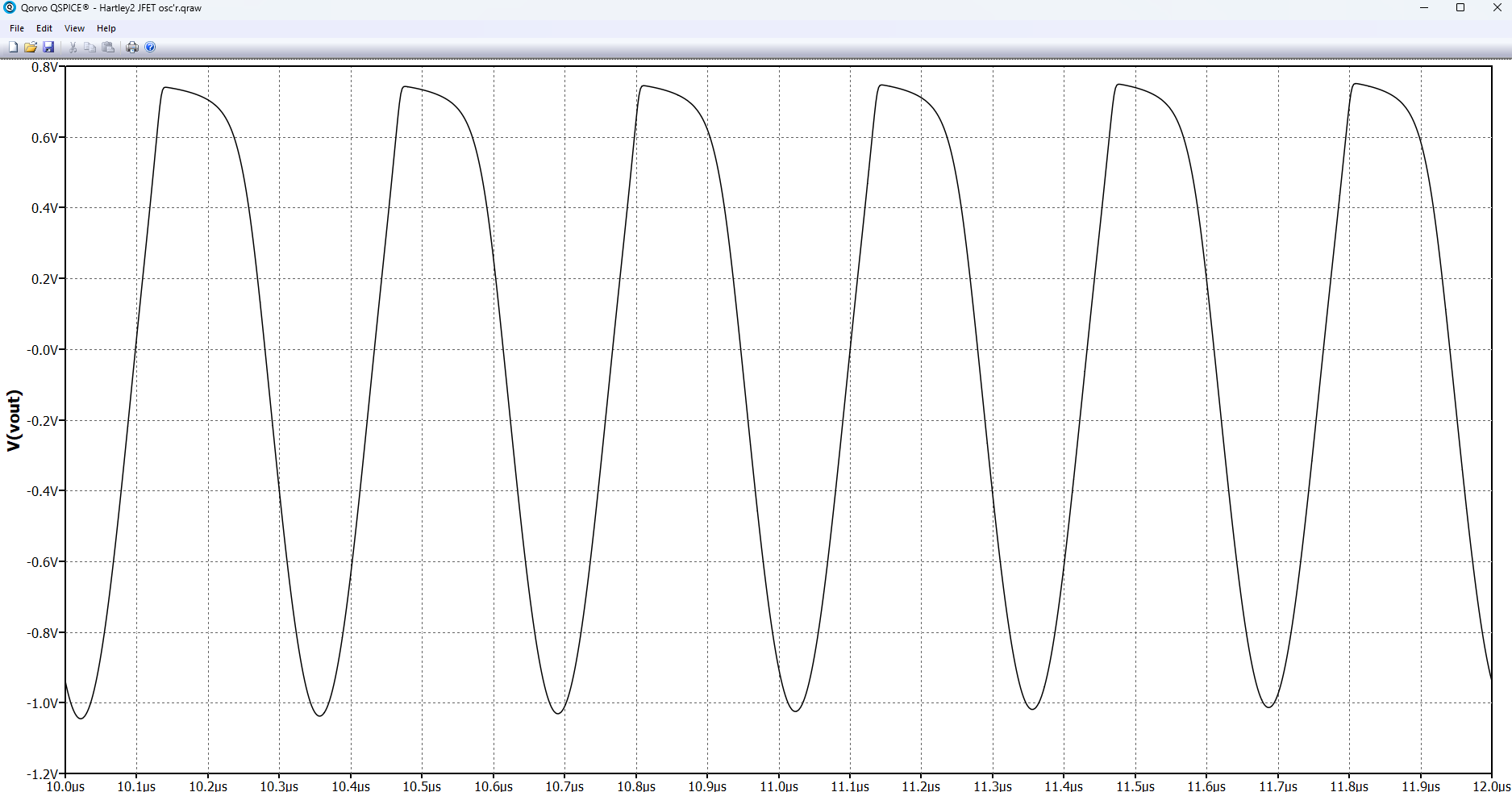Maximize the QSPICE waveform window
The height and width of the screenshot is (792, 1512).
(x=1460, y=8)
